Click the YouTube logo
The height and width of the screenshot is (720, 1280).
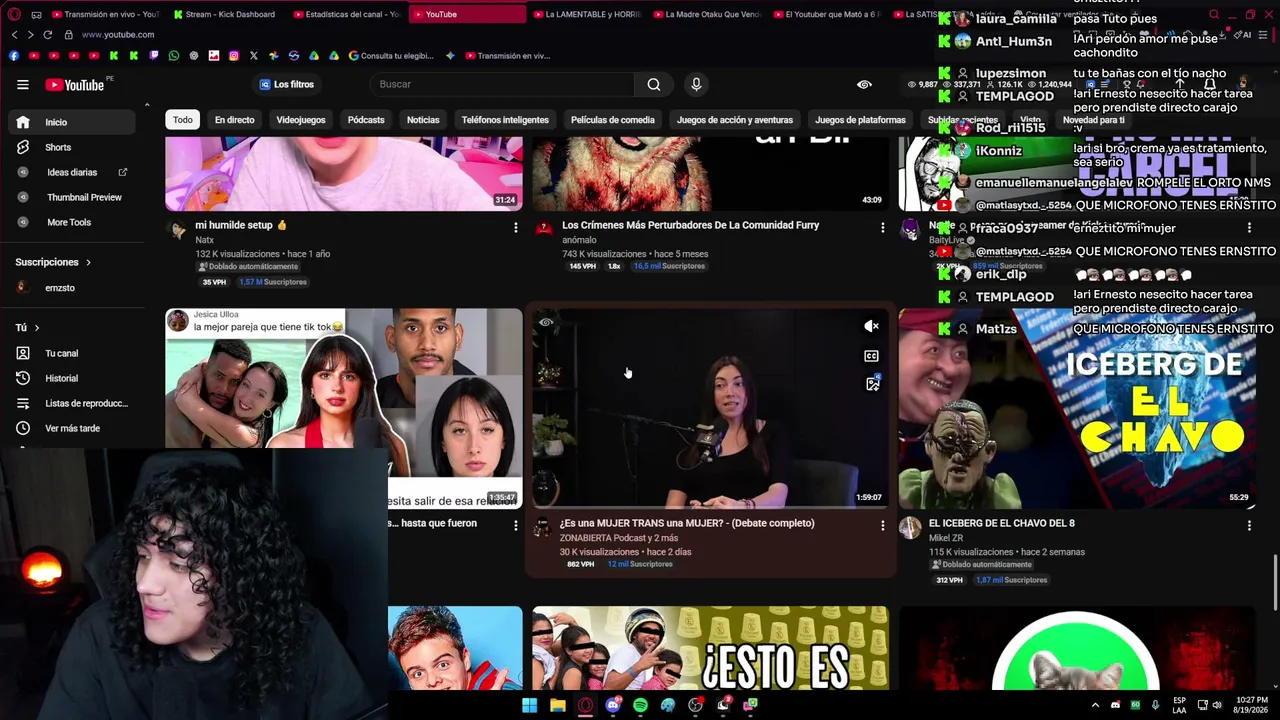(x=75, y=85)
